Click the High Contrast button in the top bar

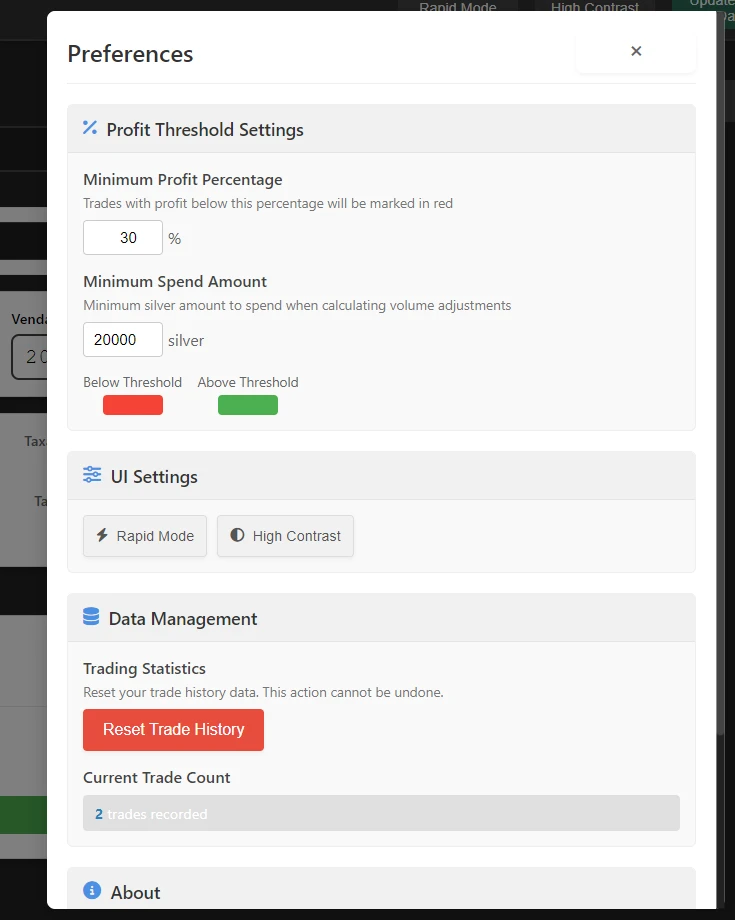[x=594, y=7]
